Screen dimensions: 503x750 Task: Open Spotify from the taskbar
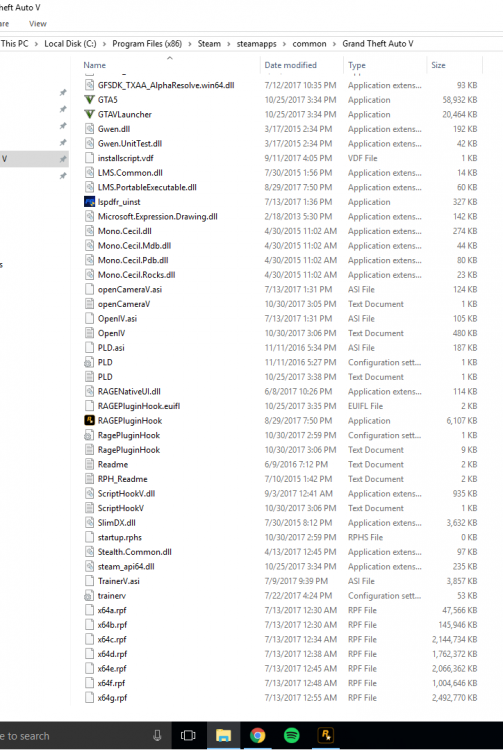pos(292,735)
